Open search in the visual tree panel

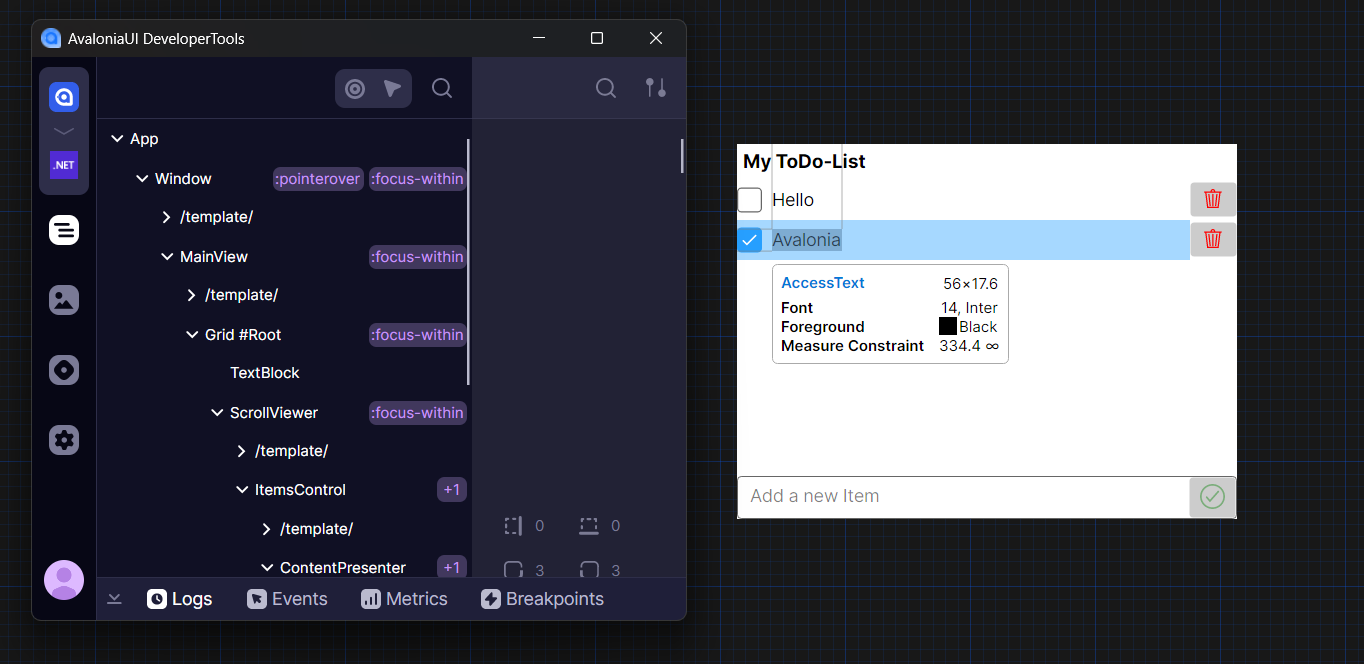441,88
